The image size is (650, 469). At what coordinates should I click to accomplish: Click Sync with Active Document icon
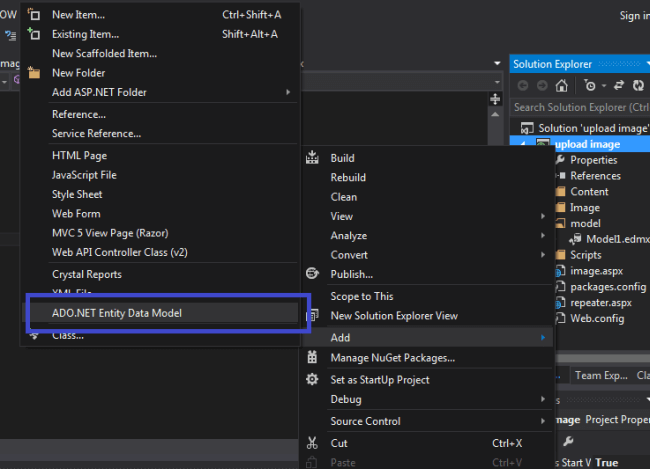point(619,85)
